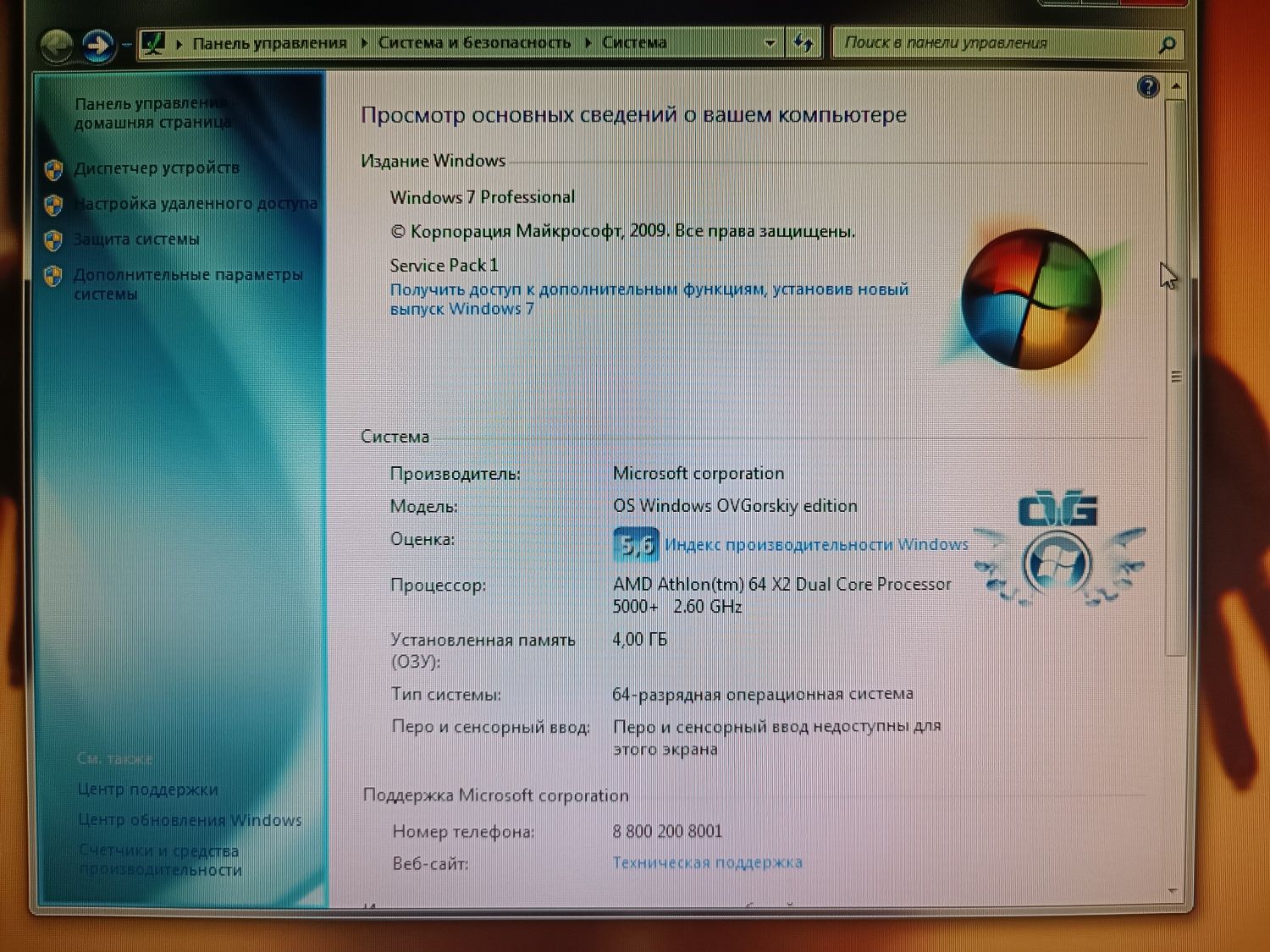Click the Перо и сенсорный ввод недоступны text
1270x952 pixels.
coord(776,737)
